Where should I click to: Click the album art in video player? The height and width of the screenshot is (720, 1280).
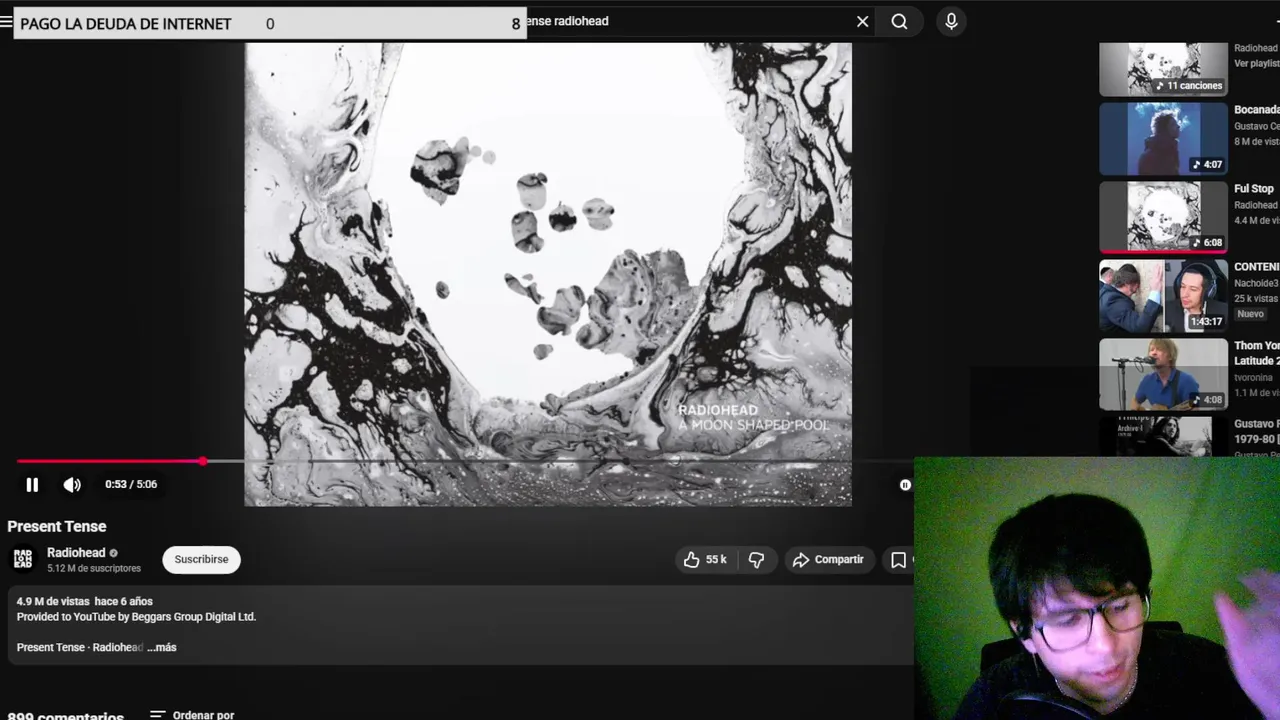(x=548, y=274)
